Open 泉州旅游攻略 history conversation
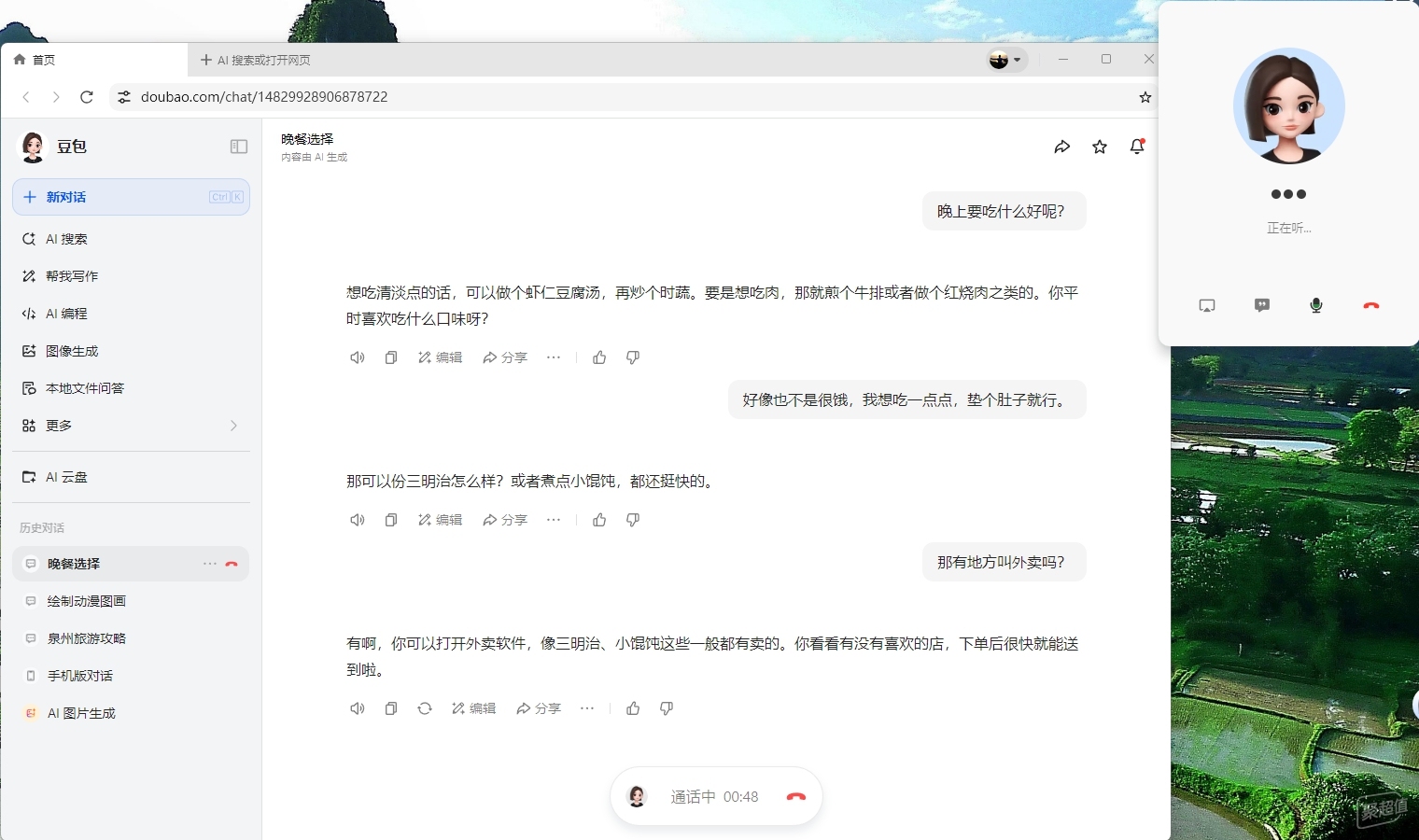Screen dimensions: 1419x840 [x=131, y=638]
